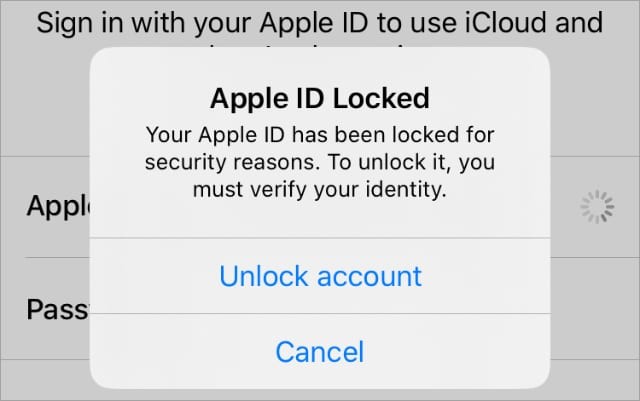Dismiss the dialog with Cancel
This screenshot has width=640, height=401.
click(x=320, y=351)
